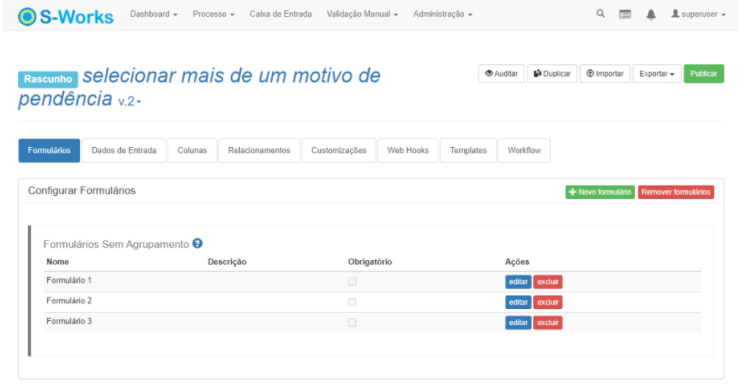Click the 'Descrição' column header

(227, 262)
